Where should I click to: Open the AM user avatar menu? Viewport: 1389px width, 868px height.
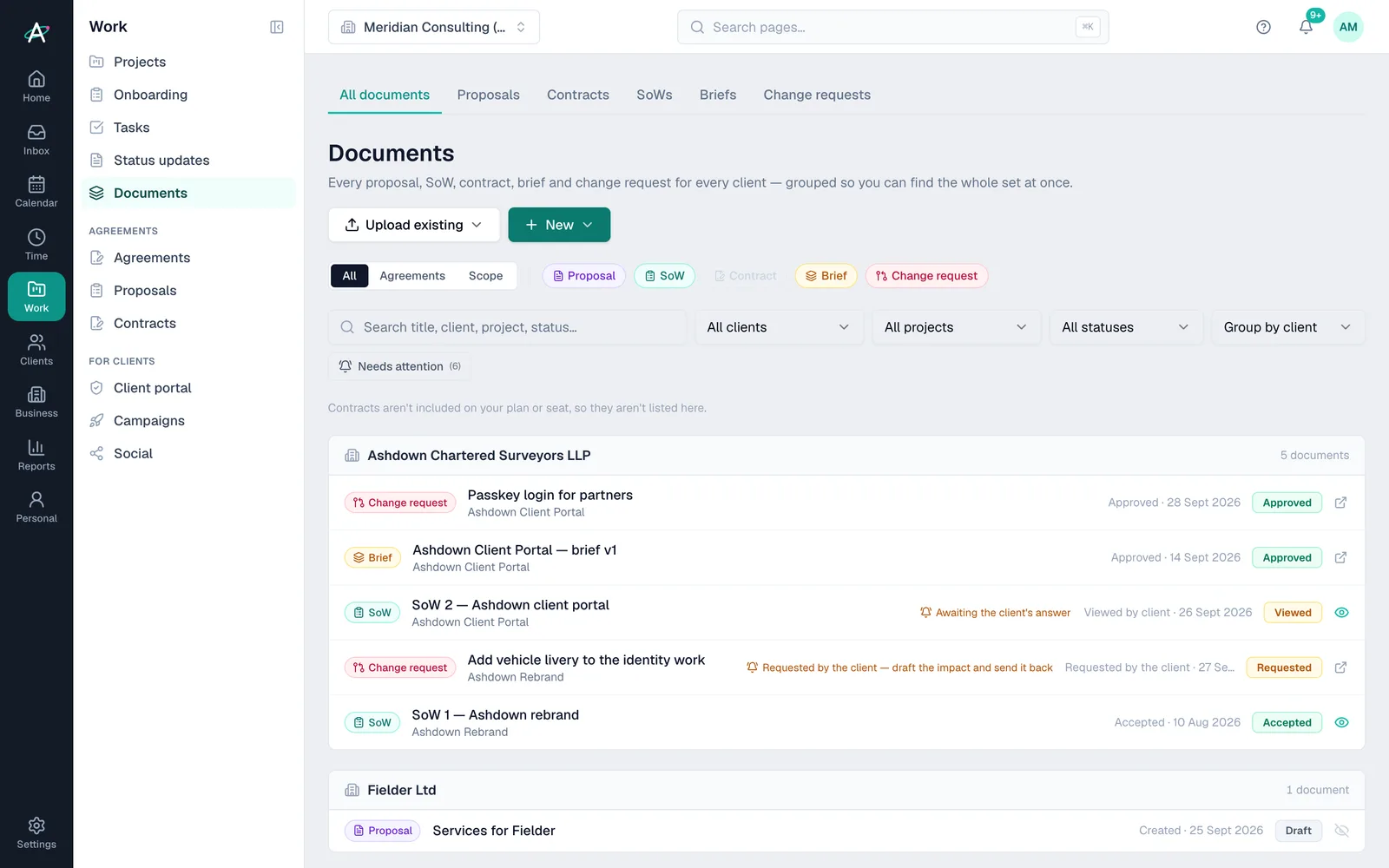coord(1348,27)
